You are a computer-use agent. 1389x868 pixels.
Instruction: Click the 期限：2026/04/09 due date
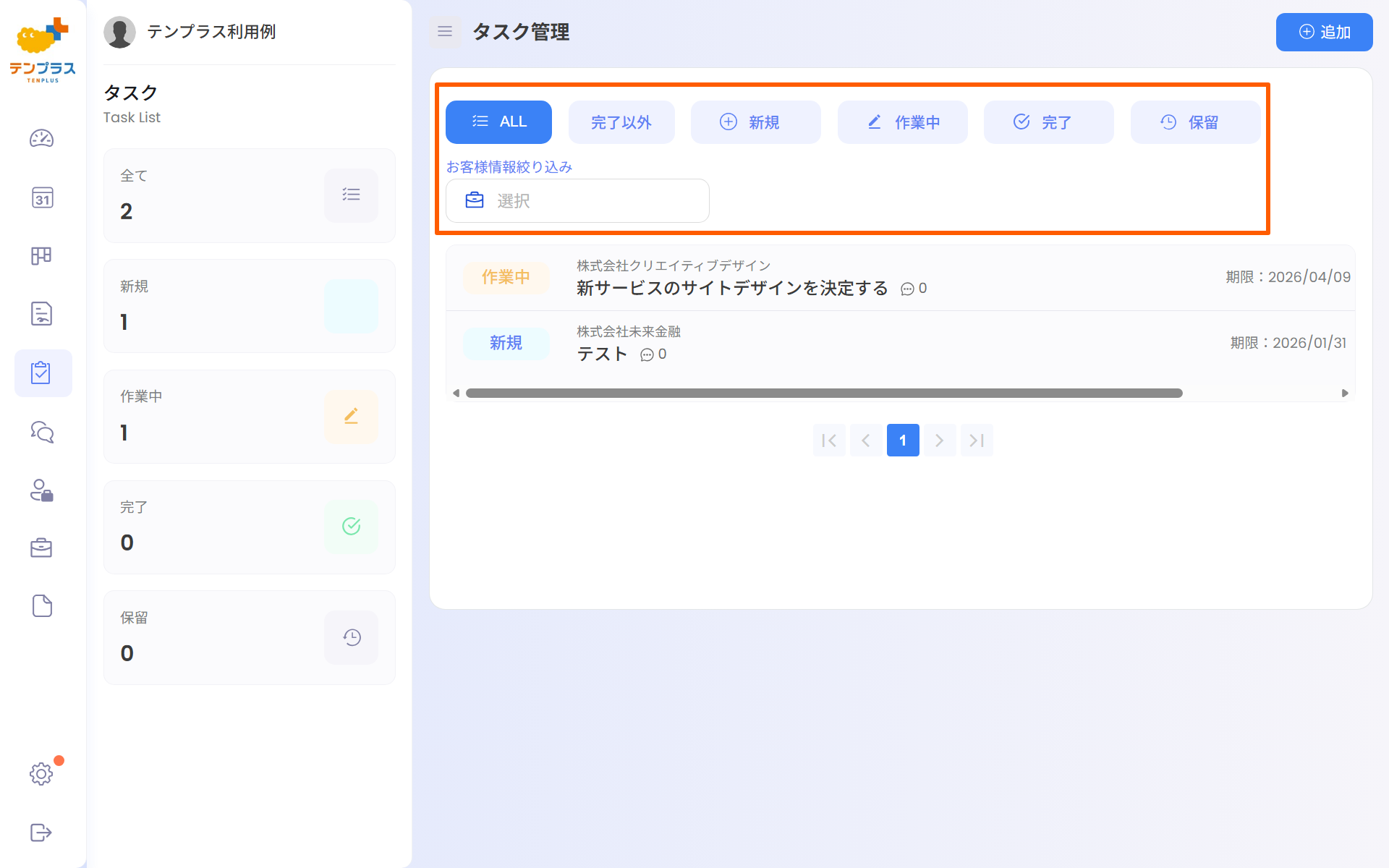click(x=1288, y=277)
